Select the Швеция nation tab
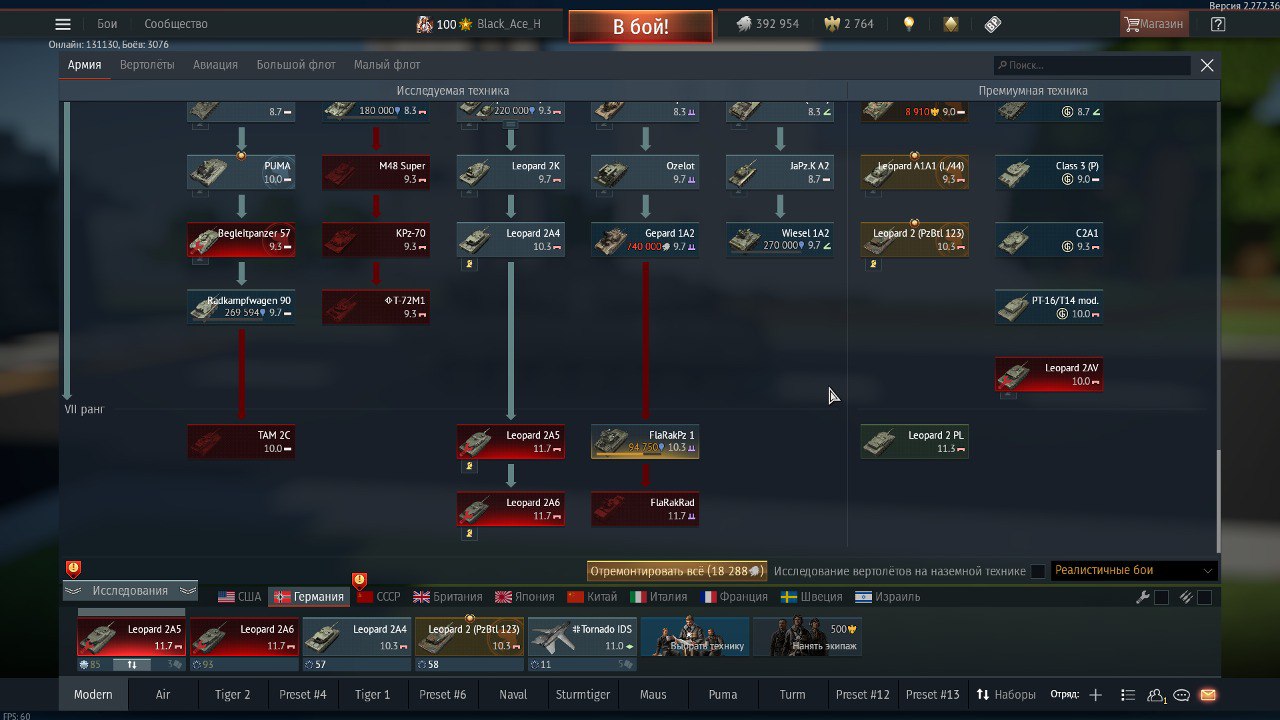Image resolution: width=1280 pixels, height=720 pixels. click(x=811, y=597)
